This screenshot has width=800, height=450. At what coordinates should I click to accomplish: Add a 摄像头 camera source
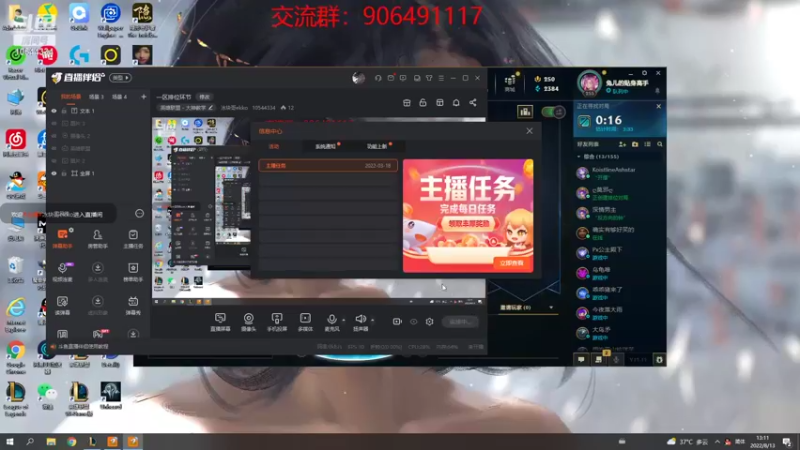click(248, 322)
